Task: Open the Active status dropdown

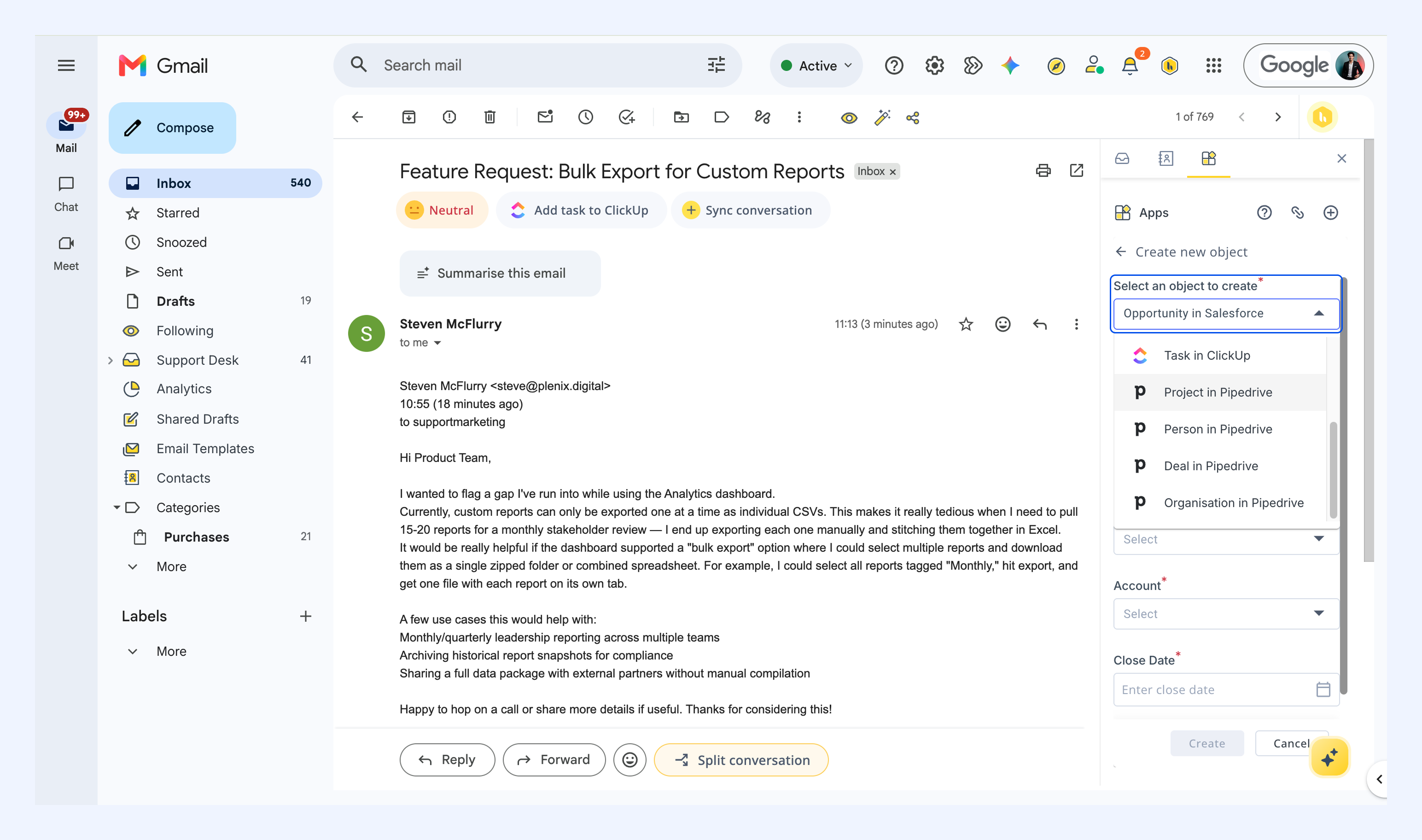Action: pyautogui.click(x=816, y=66)
